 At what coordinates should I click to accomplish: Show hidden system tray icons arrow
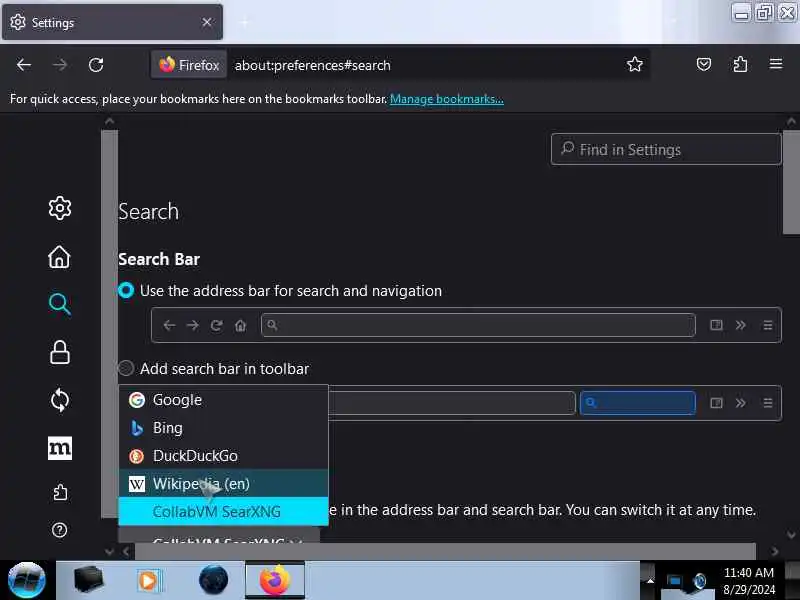[x=649, y=581]
